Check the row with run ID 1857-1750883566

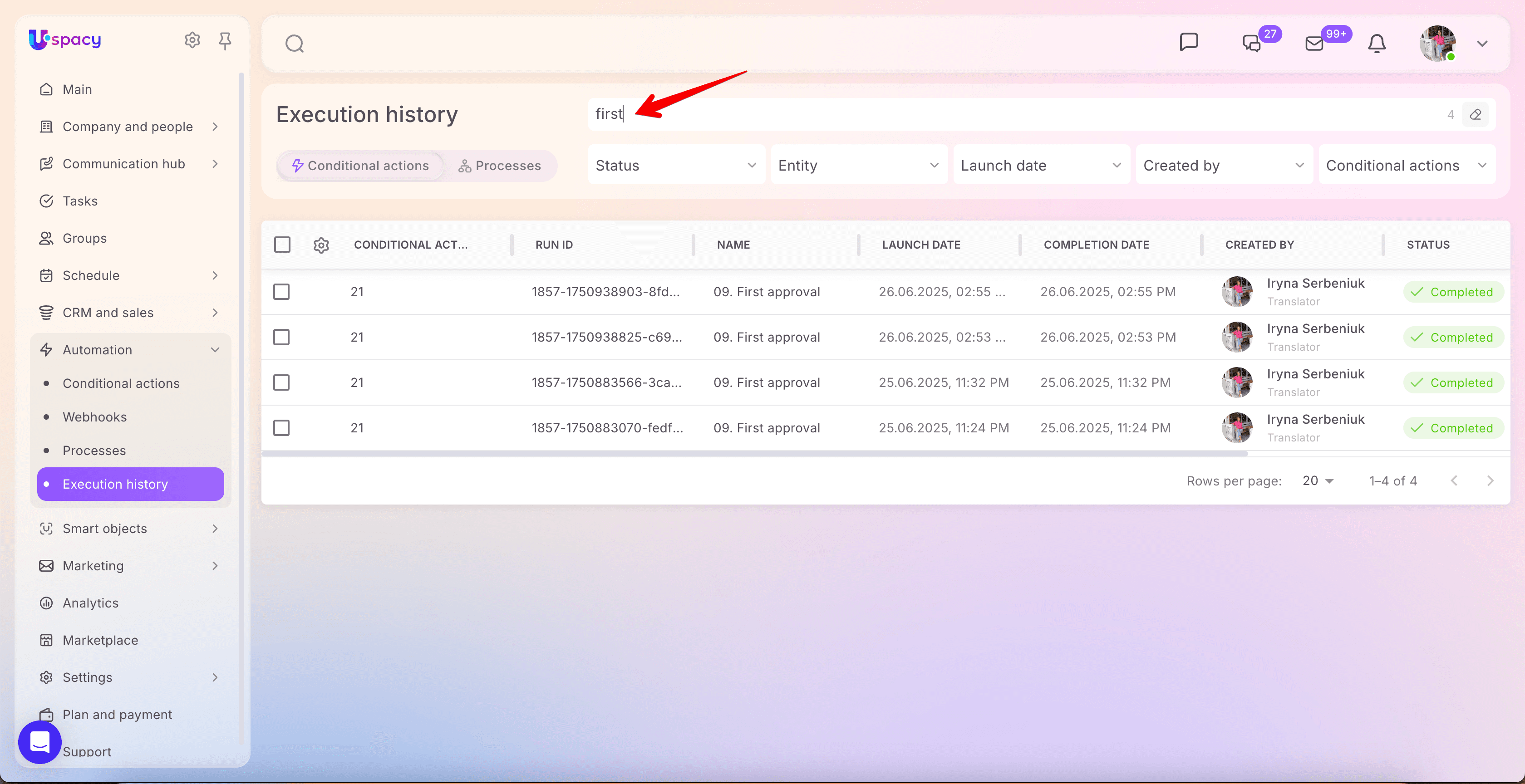[282, 383]
